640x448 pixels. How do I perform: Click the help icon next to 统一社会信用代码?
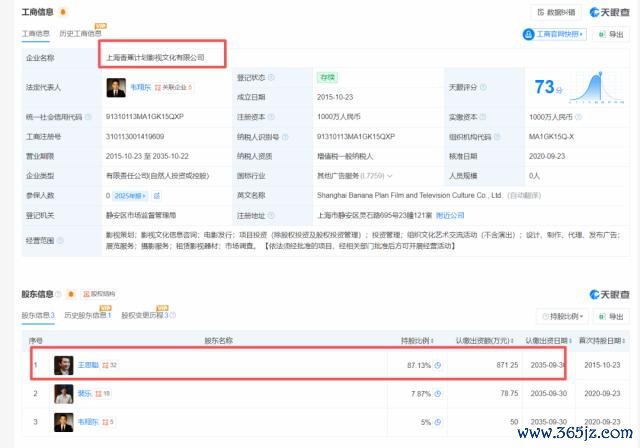tap(88, 117)
